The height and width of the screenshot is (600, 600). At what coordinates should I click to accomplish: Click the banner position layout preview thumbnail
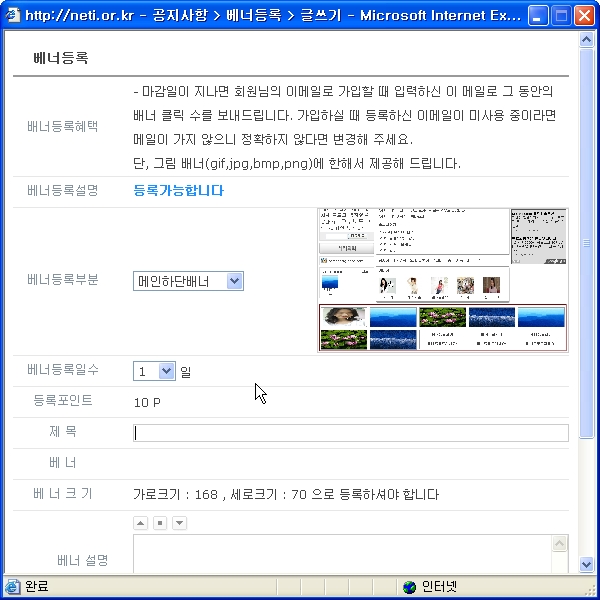click(x=443, y=280)
